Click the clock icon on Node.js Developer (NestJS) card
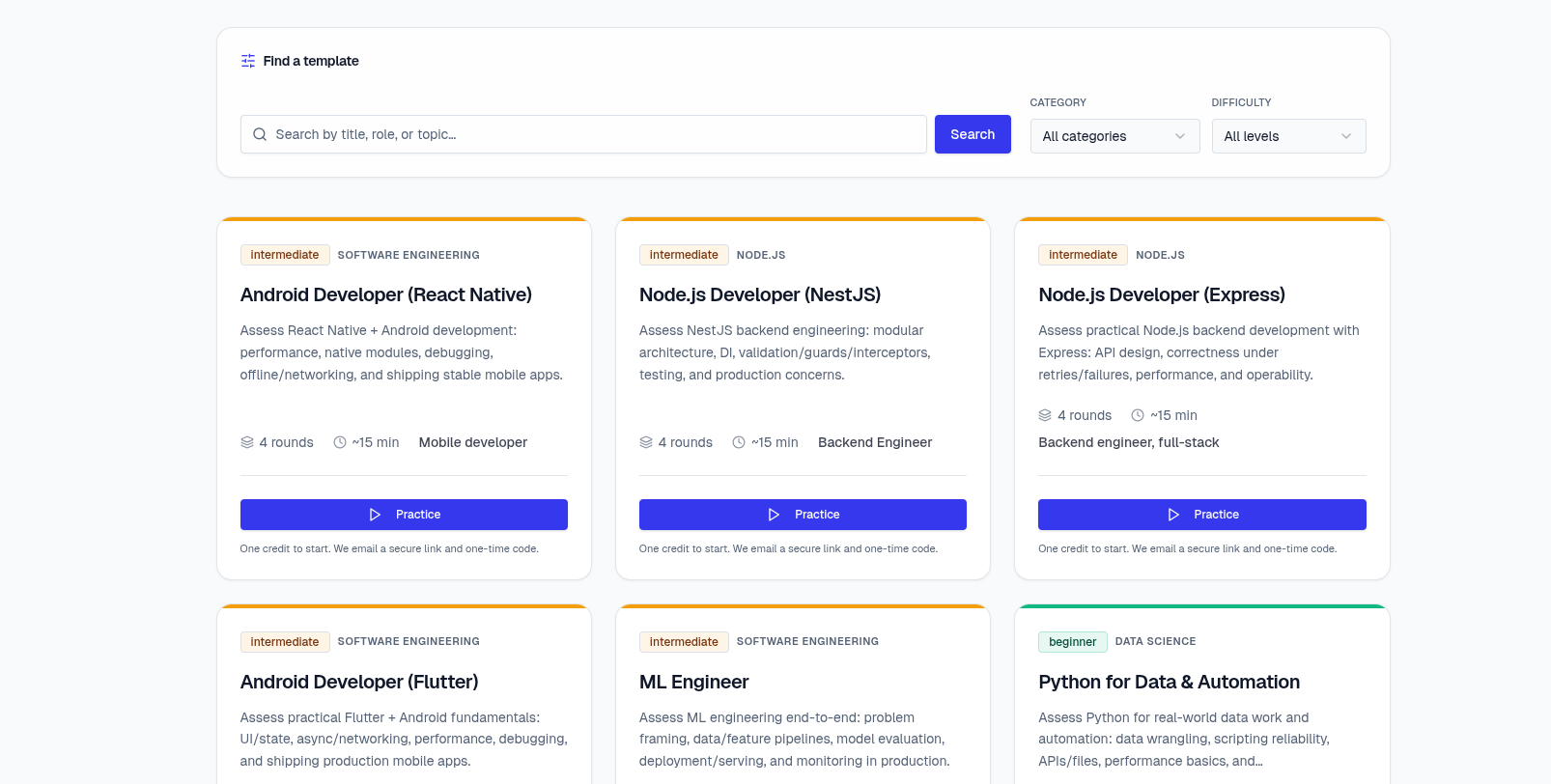 pyautogui.click(x=739, y=442)
